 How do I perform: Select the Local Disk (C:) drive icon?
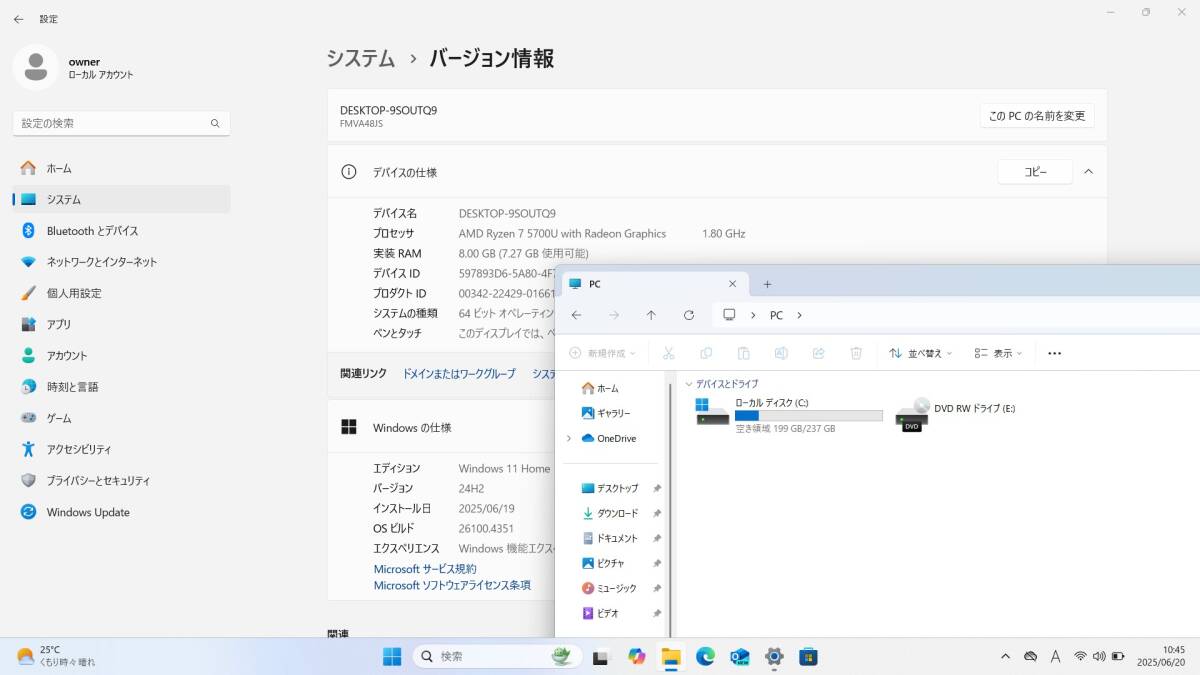(x=713, y=410)
